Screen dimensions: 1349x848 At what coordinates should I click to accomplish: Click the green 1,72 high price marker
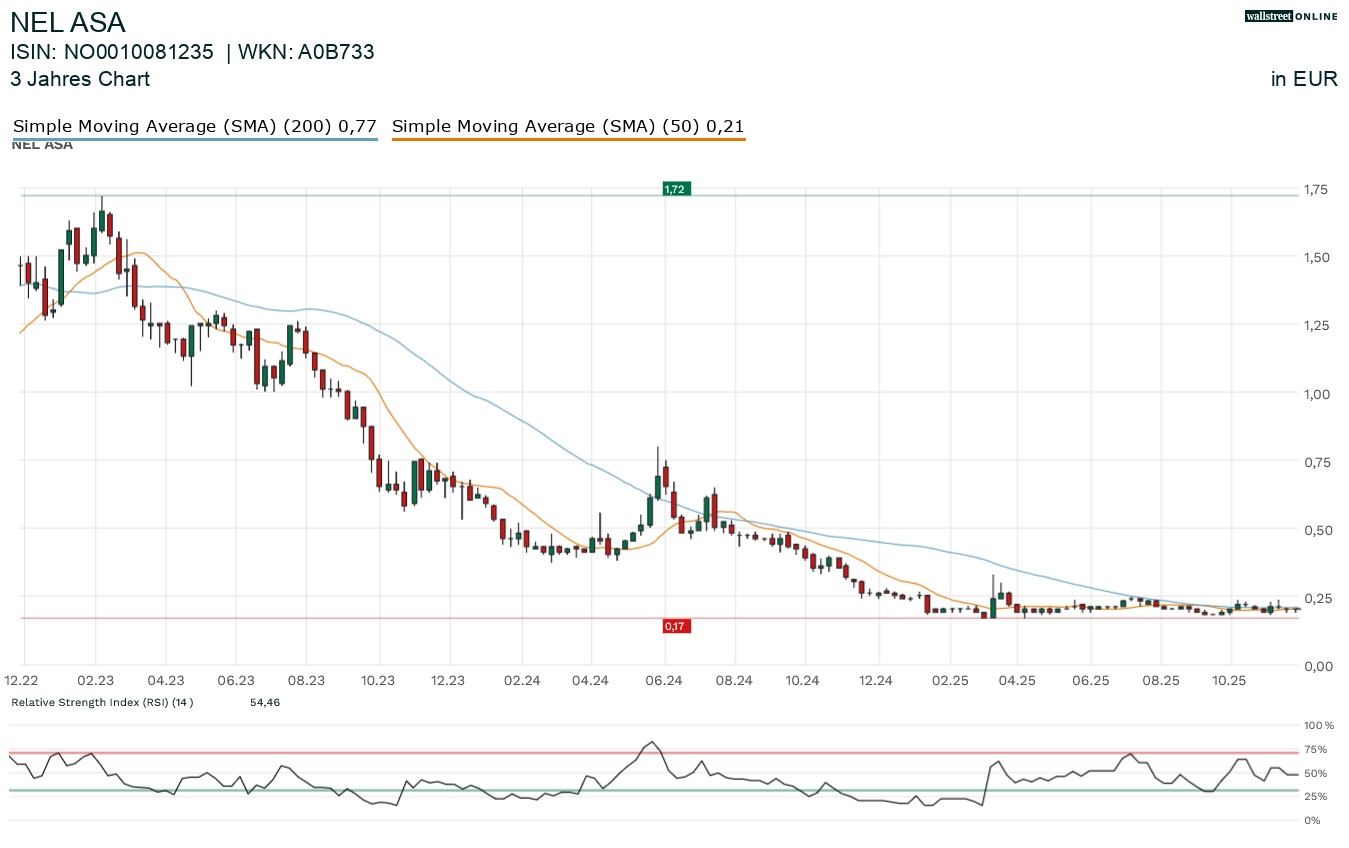pyautogui.click(x=677, y=189)
